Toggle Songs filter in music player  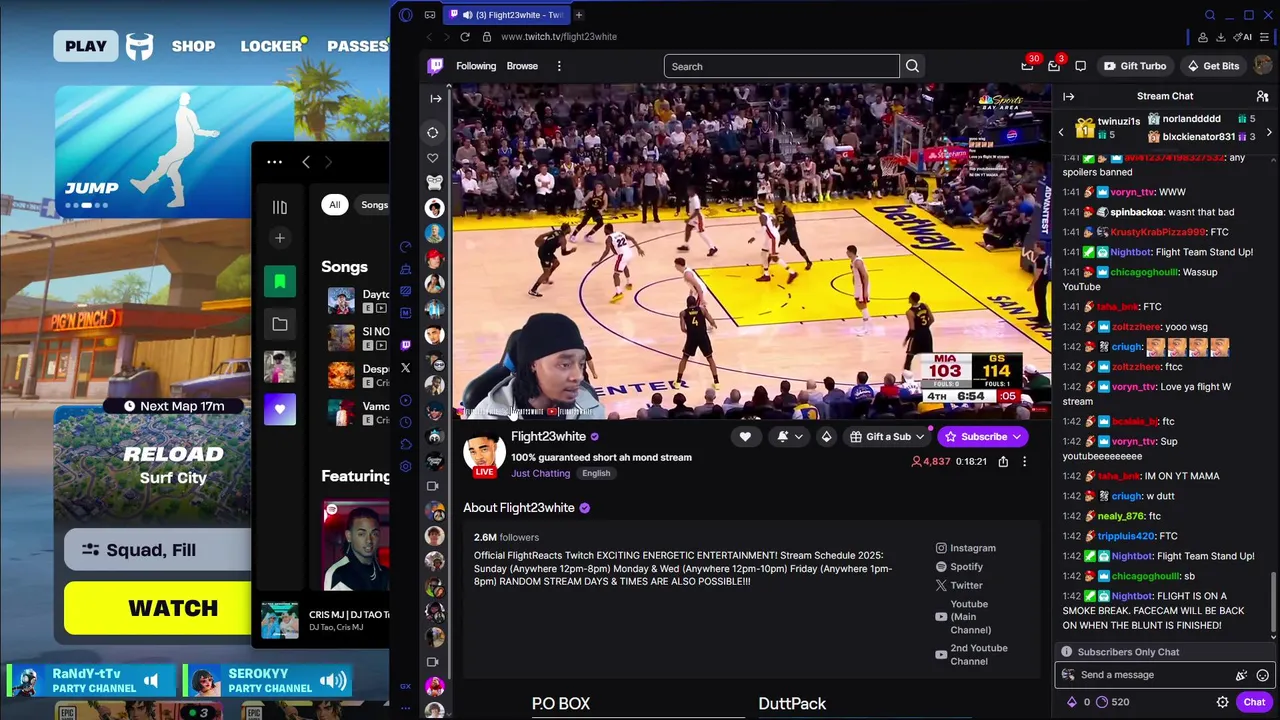[x=374, y=205]
